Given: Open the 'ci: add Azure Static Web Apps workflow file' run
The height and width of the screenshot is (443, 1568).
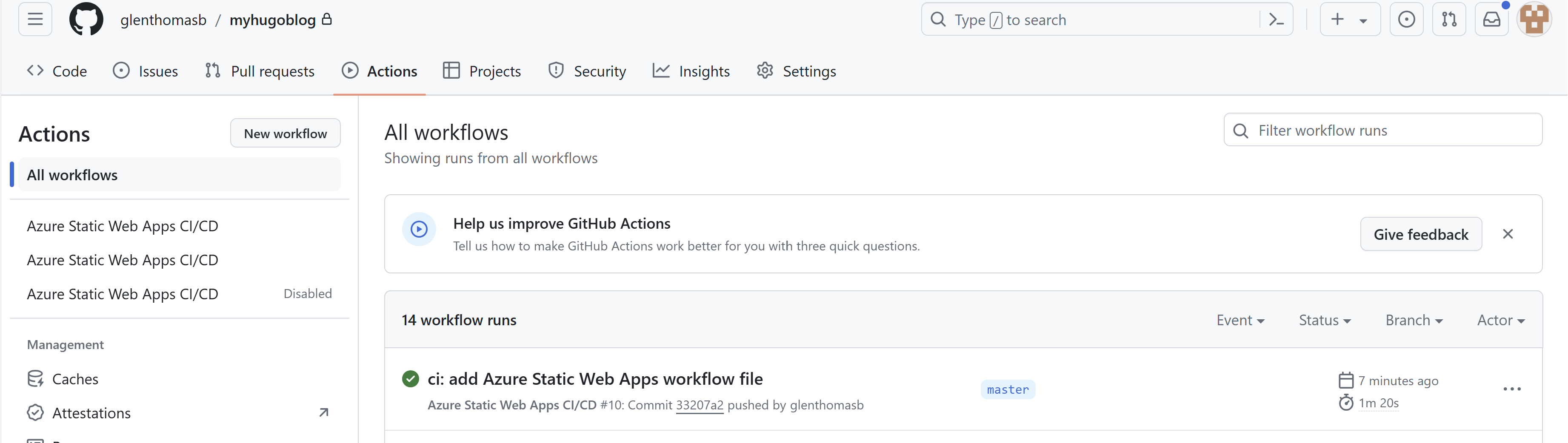Looking at the screenshot, I should click(x=595, y=378).
